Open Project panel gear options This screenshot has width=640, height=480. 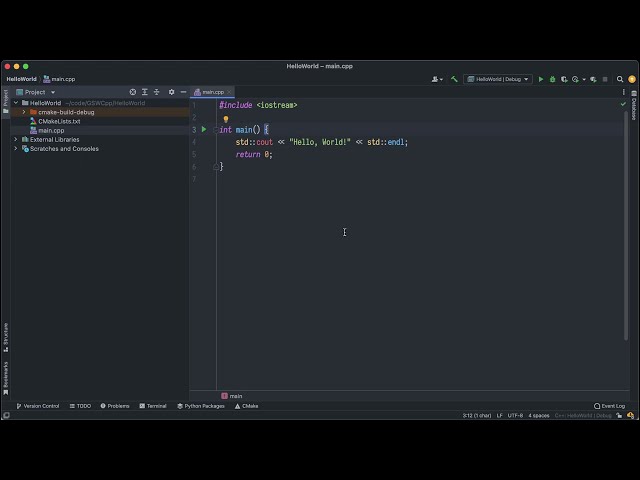coord(171,92)
